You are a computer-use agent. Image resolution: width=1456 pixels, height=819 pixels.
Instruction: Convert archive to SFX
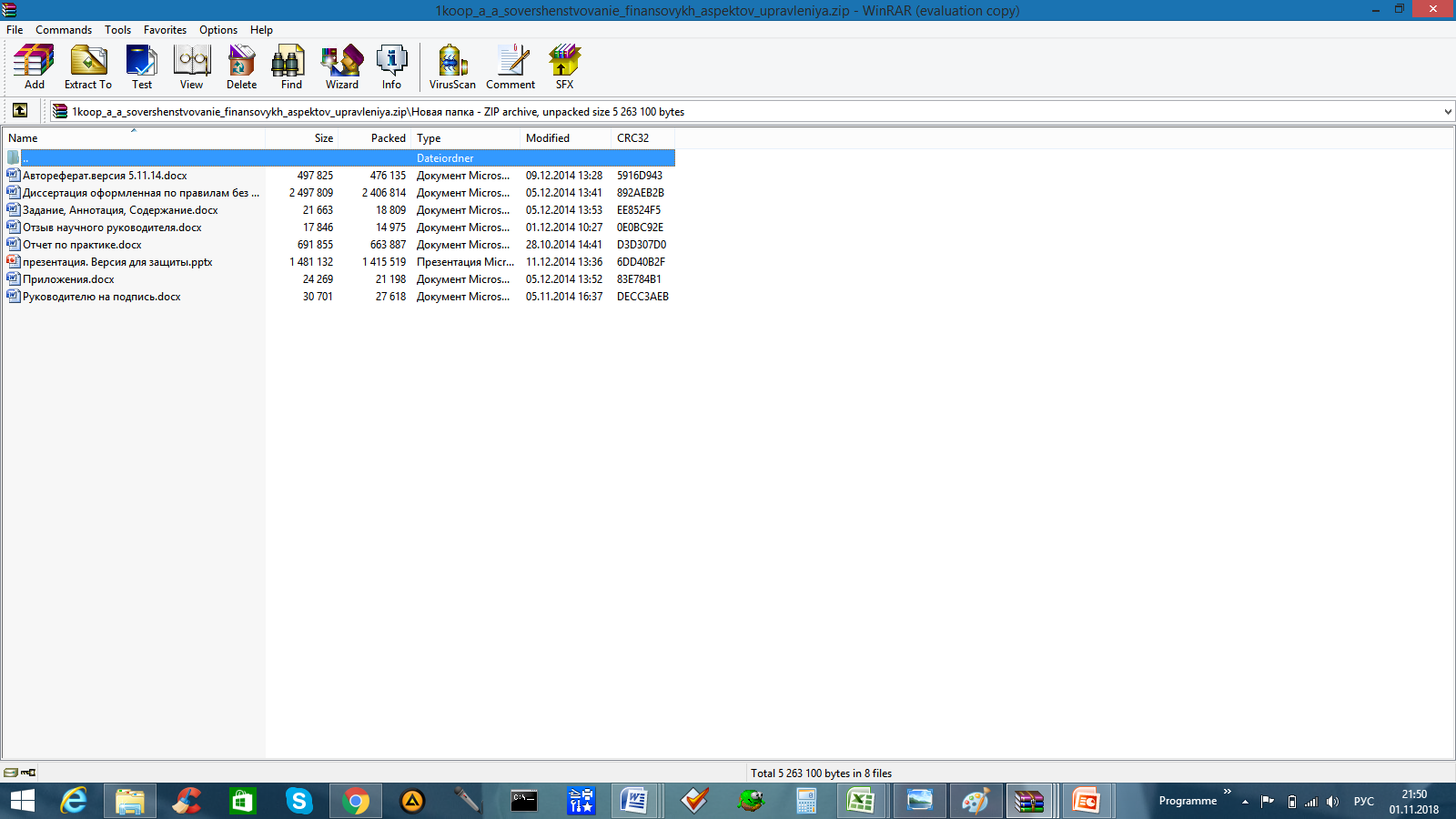[564, 67]
